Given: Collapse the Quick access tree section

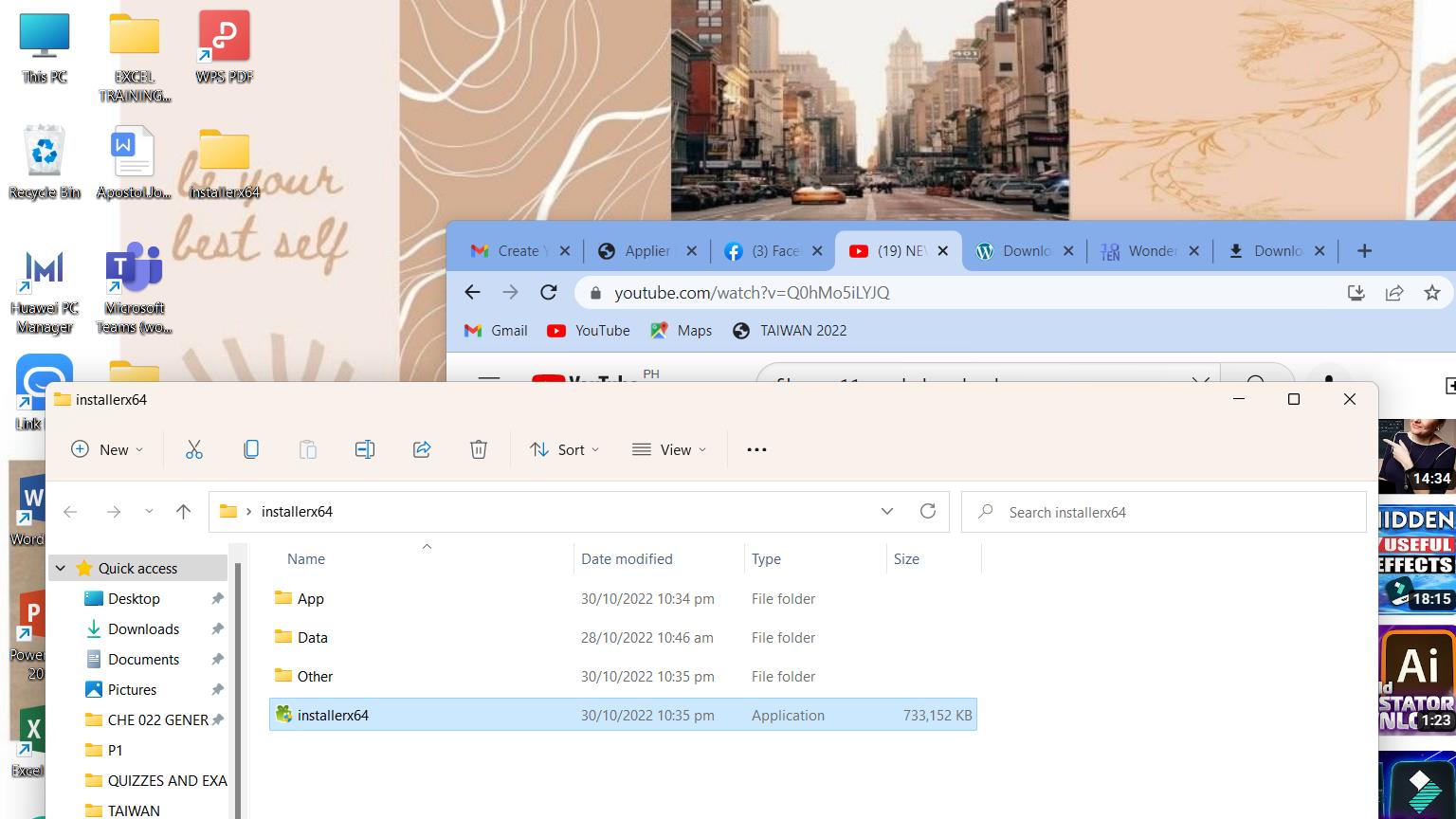Looking at the screenshot, I should click(61, 568).
